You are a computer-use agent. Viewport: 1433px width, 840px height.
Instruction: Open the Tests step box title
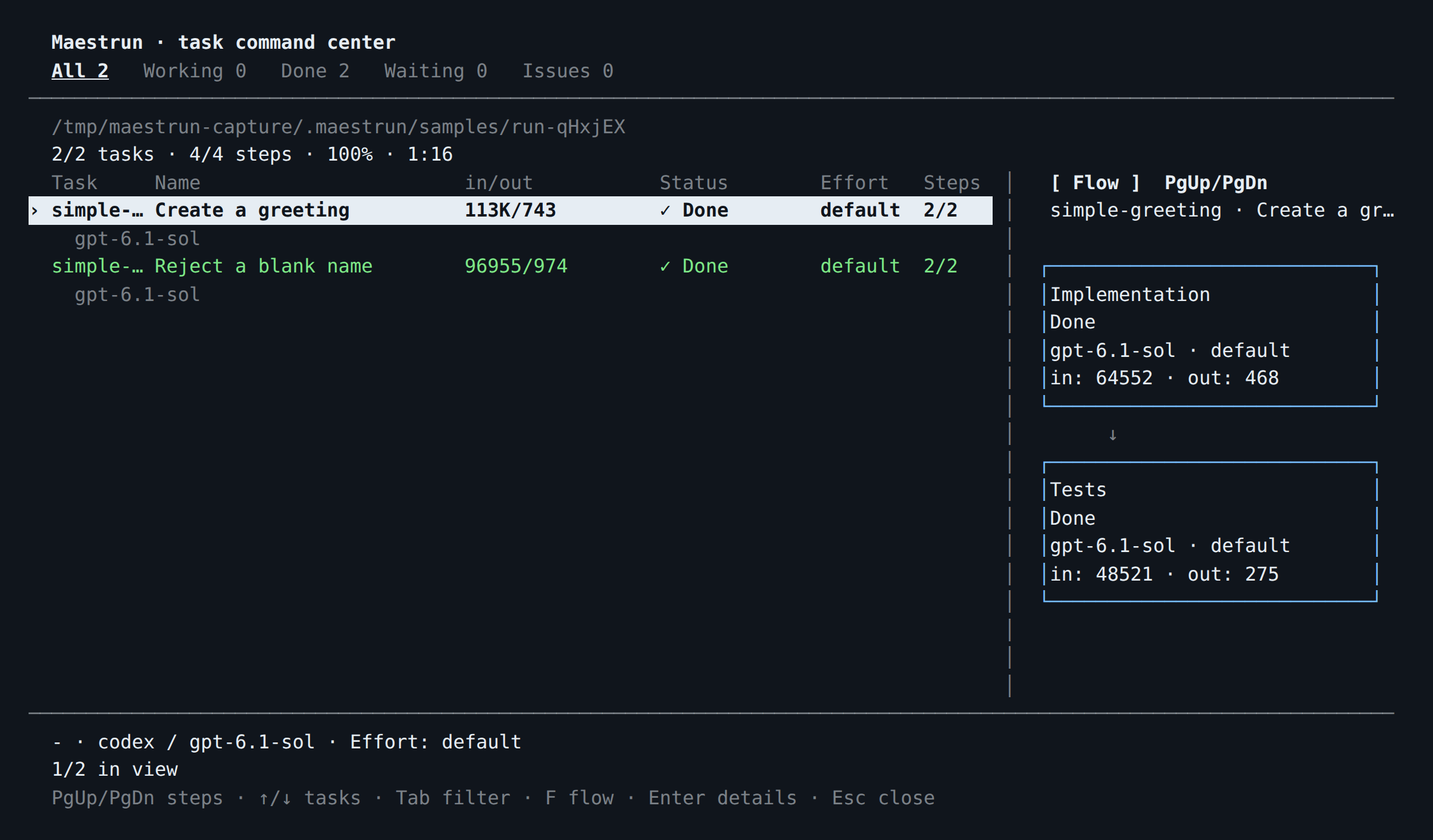[1078, 490]
